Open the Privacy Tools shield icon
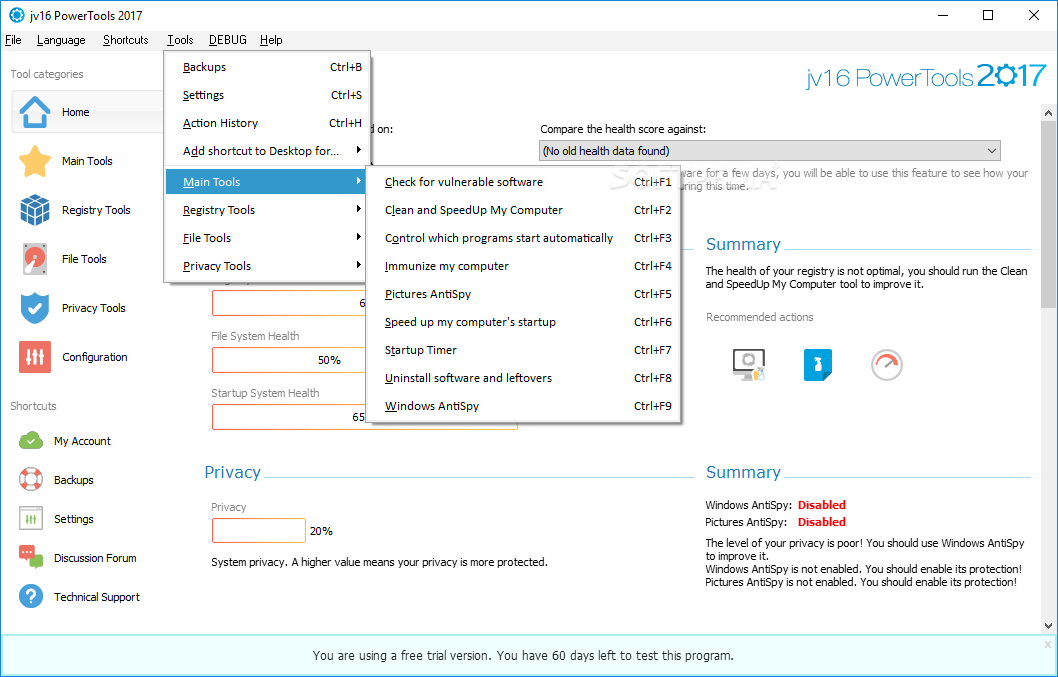1058x677 pixels. (34, 308)
